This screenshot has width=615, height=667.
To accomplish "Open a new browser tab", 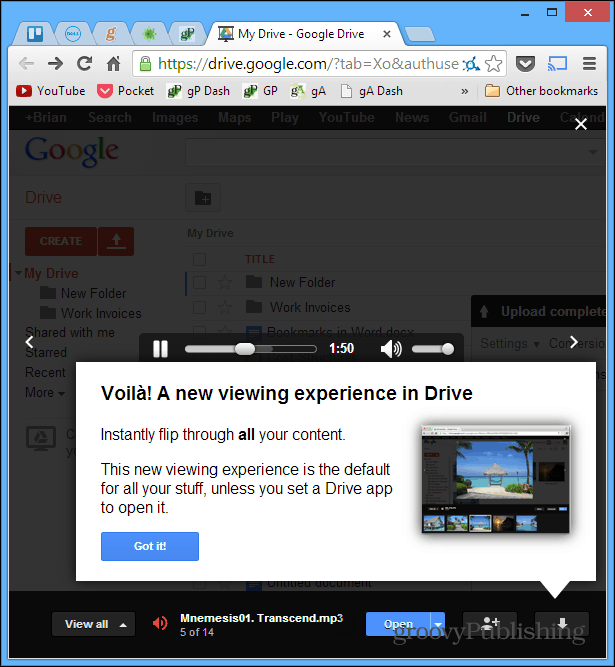I will [x=420, y=35].
